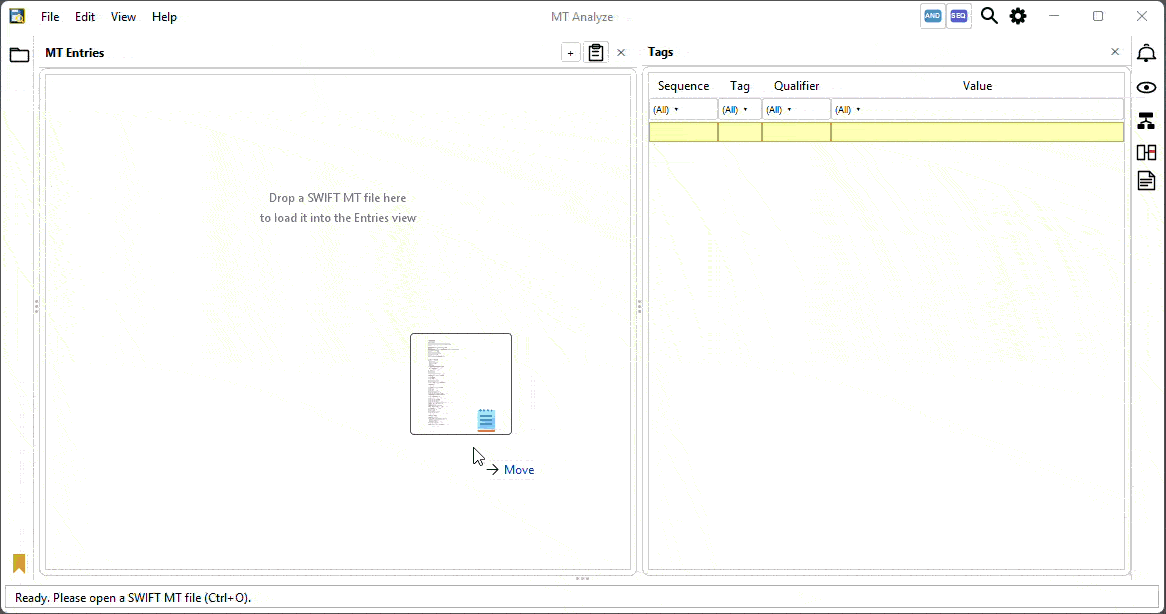Open the Help menu
Screen dimensions: 1166x614
click(164, 16)
